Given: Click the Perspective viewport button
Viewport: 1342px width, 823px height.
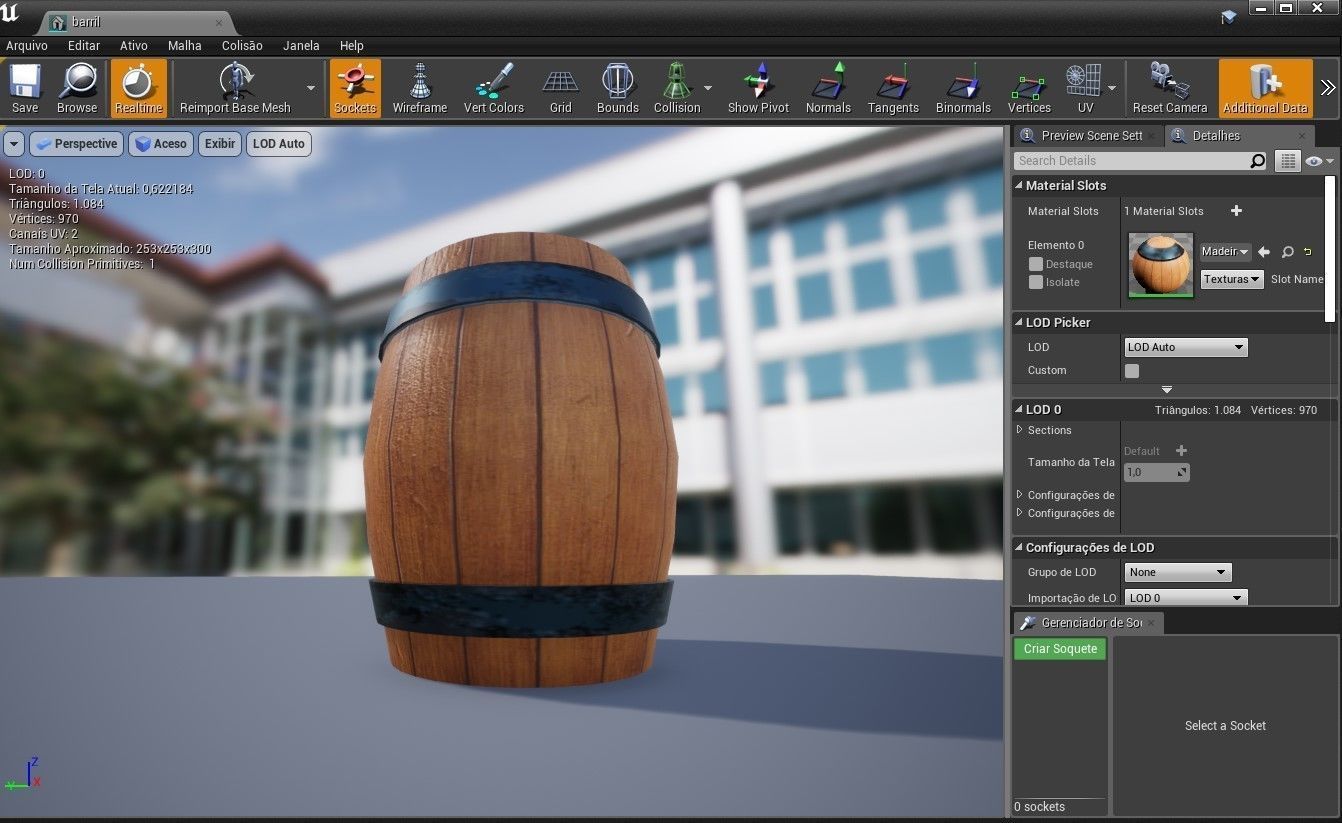Looking at the screenshot, I should [x=76, y=144].
